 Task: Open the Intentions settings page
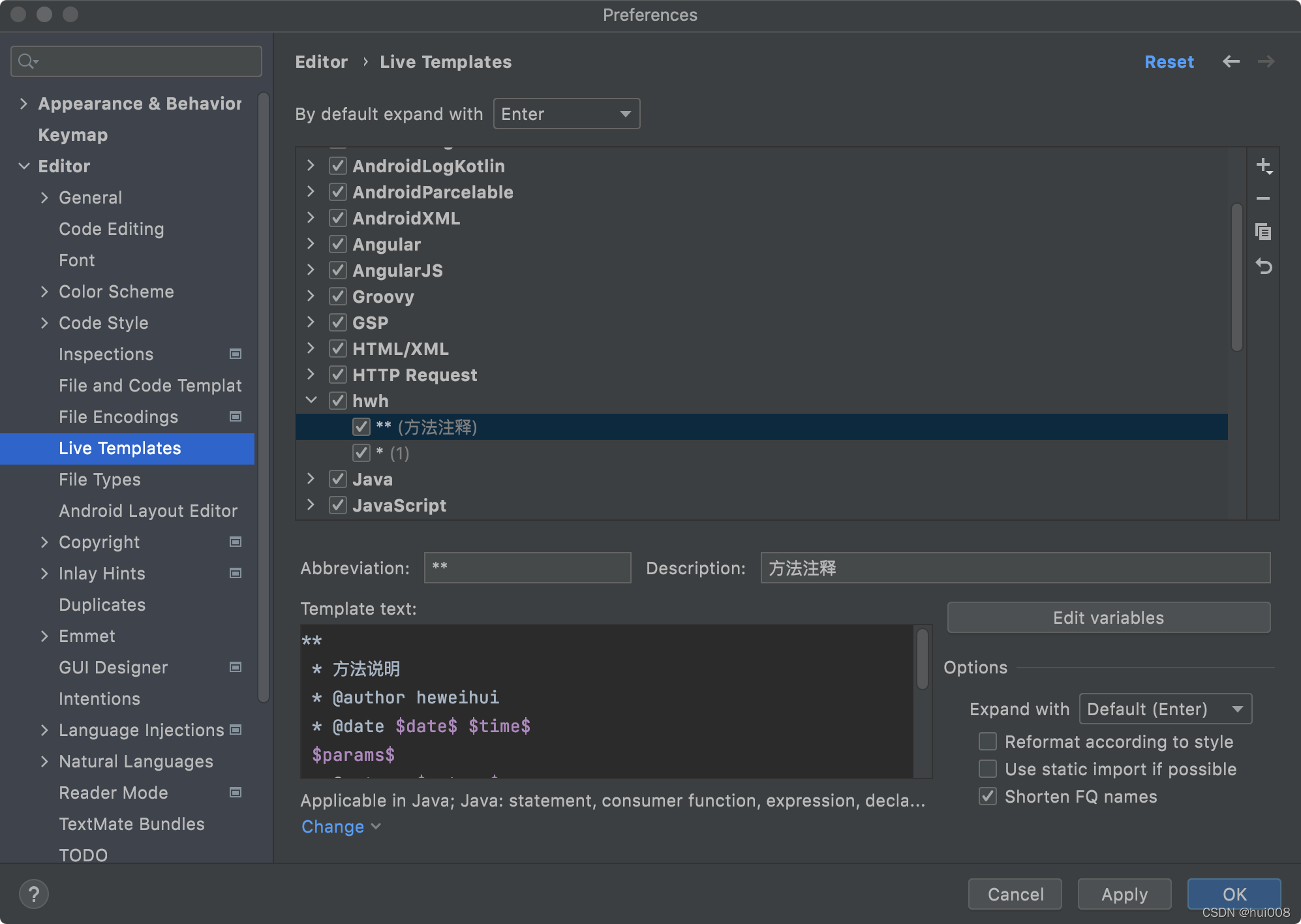[x=99, y=698]
